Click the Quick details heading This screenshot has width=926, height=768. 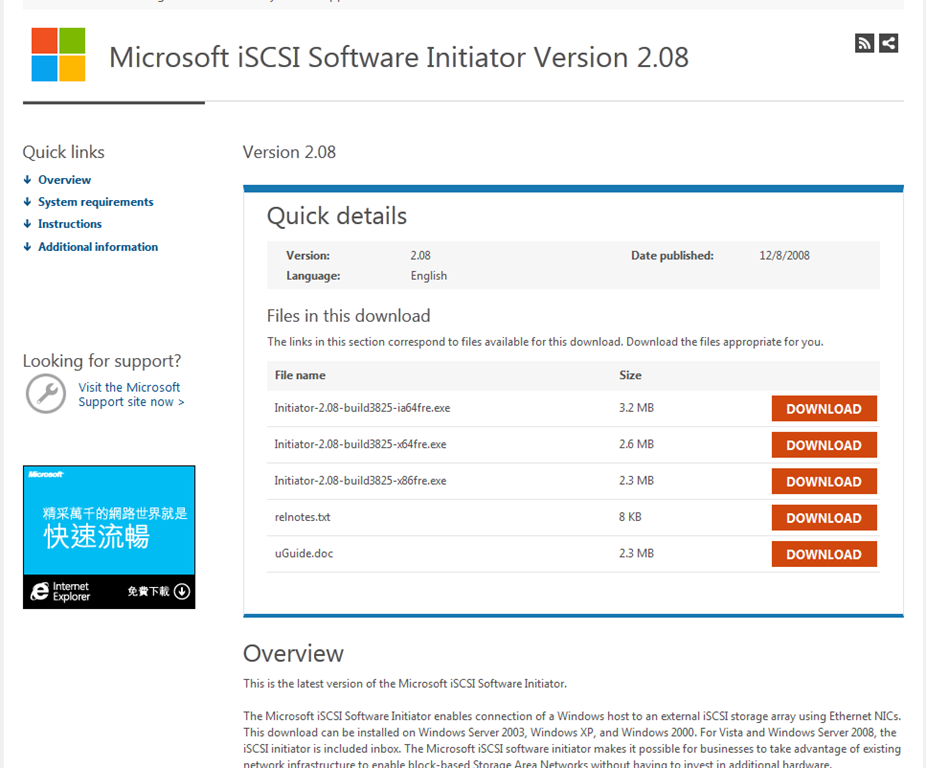pyautogui.click(x=337, y=216)
